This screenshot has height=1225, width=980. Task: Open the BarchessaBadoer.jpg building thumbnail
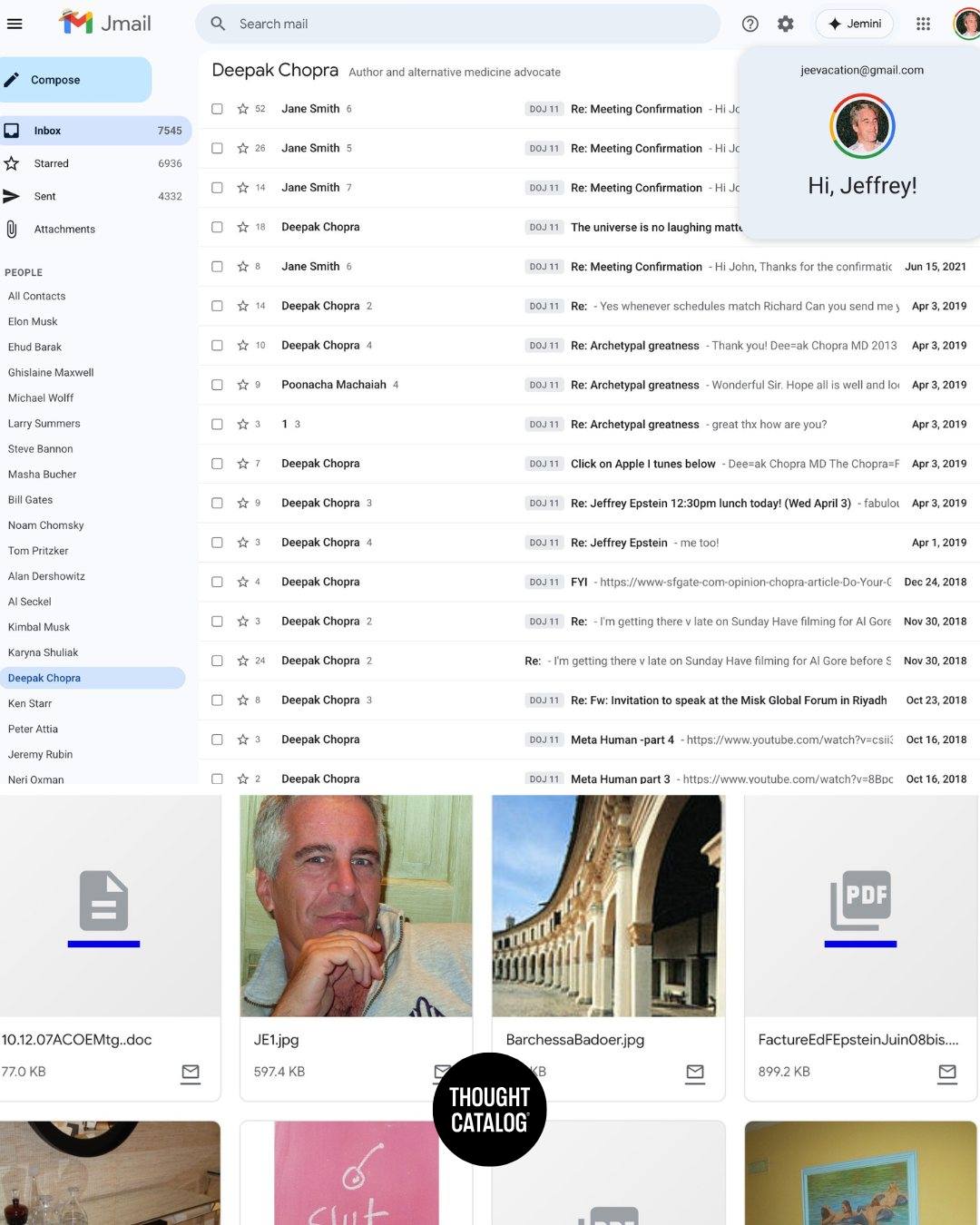tap(608, 906)
